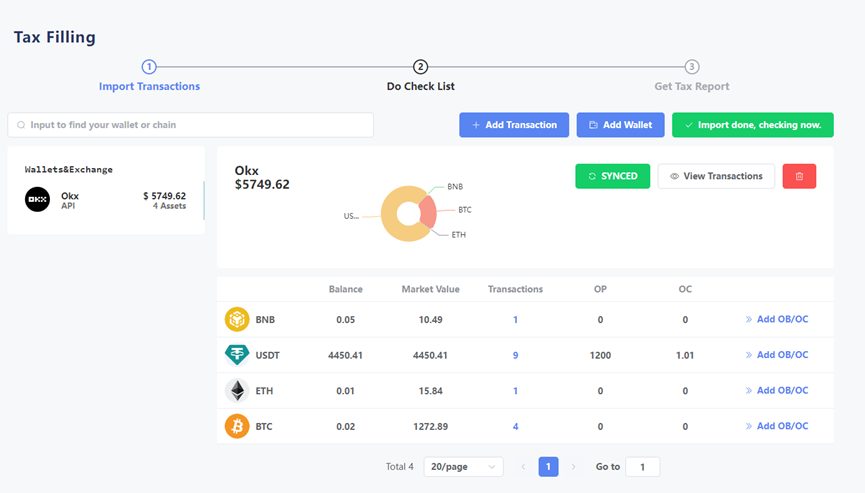Click the Wallets&Exchange heading

point(68,169)
